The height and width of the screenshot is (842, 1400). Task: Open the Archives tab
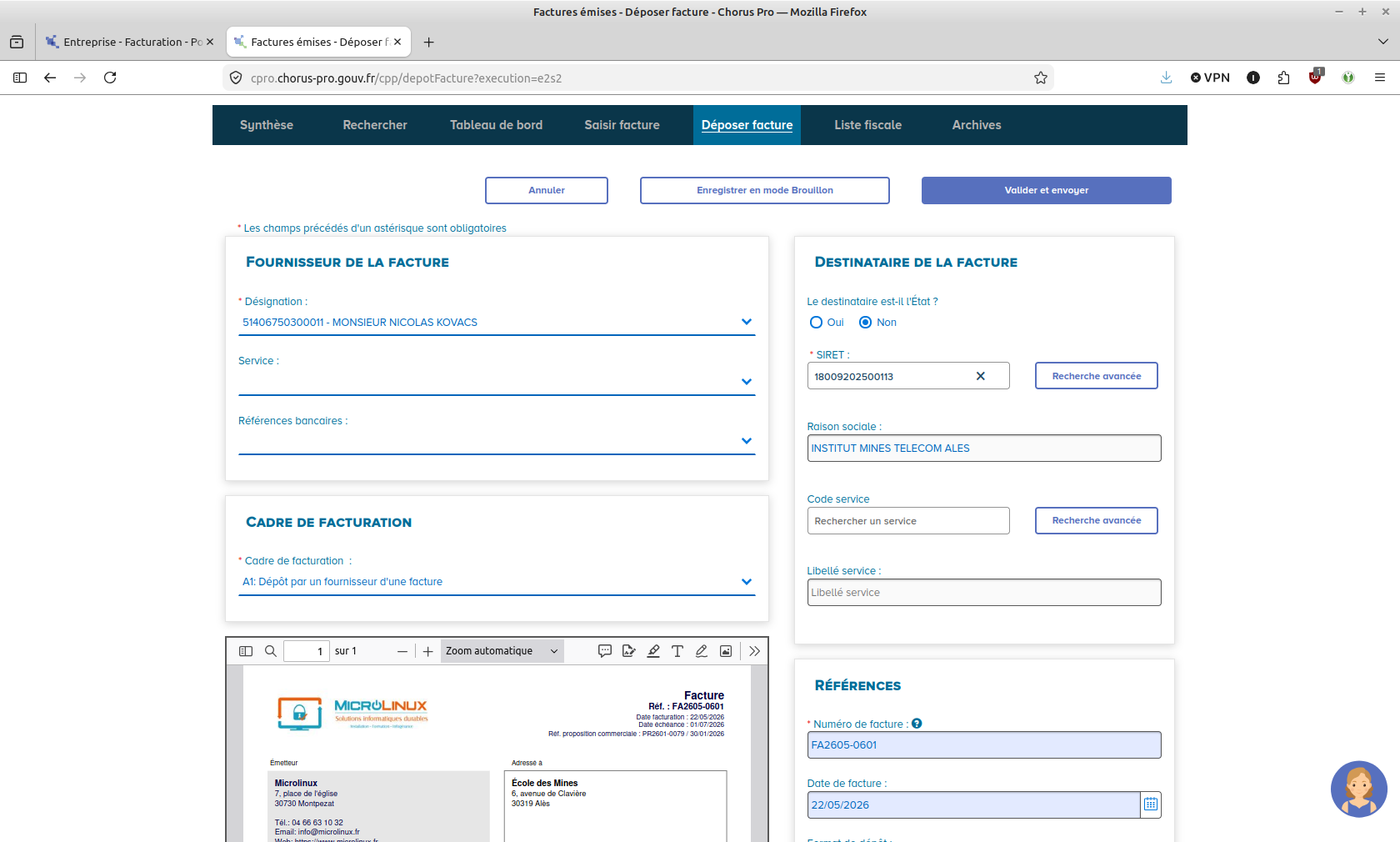pyautogui.click(x=977, y=125)
